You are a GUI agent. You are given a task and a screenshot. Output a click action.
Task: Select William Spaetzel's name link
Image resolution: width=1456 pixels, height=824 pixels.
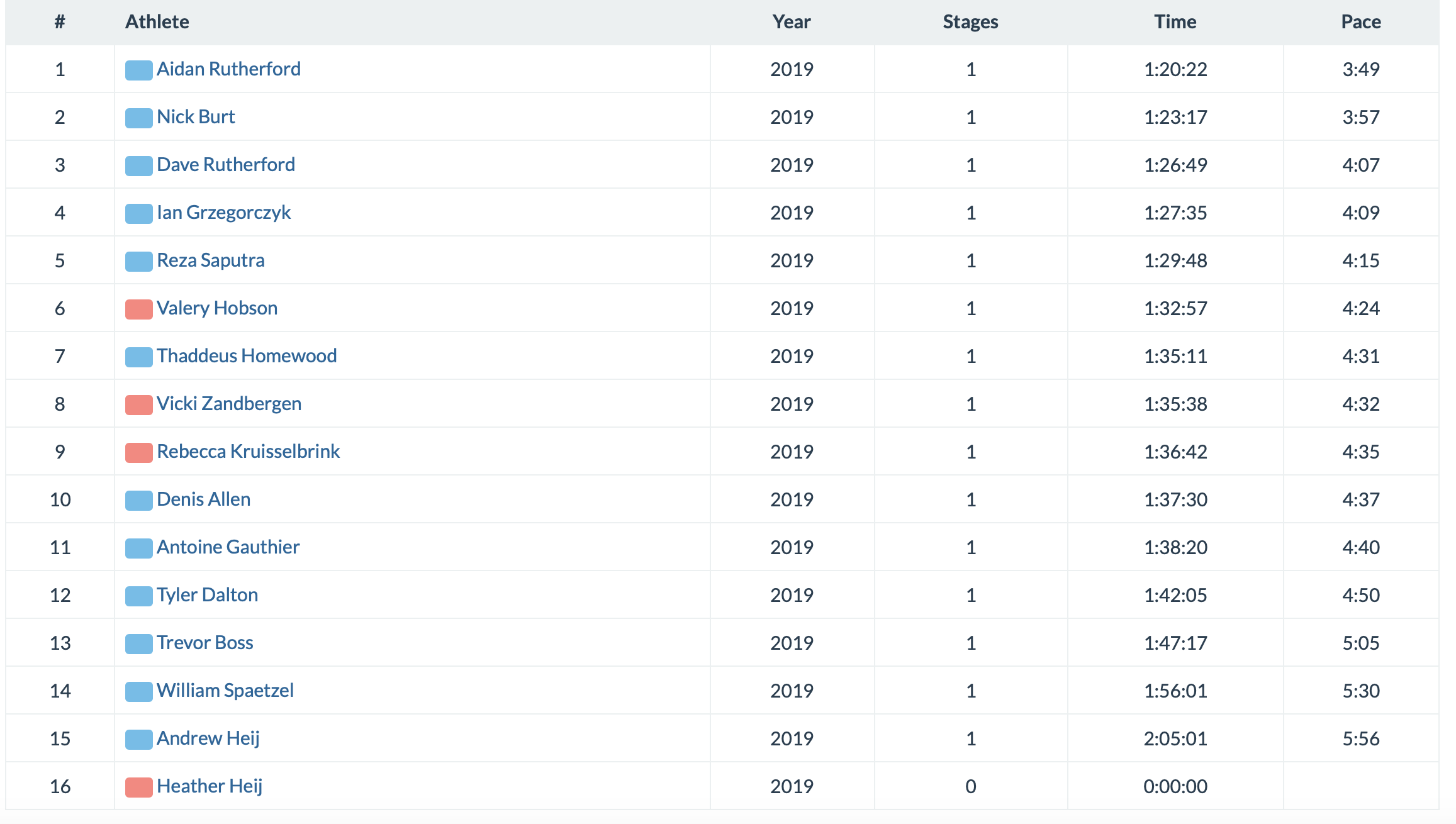pyautogui.click(x=225, y=691)
